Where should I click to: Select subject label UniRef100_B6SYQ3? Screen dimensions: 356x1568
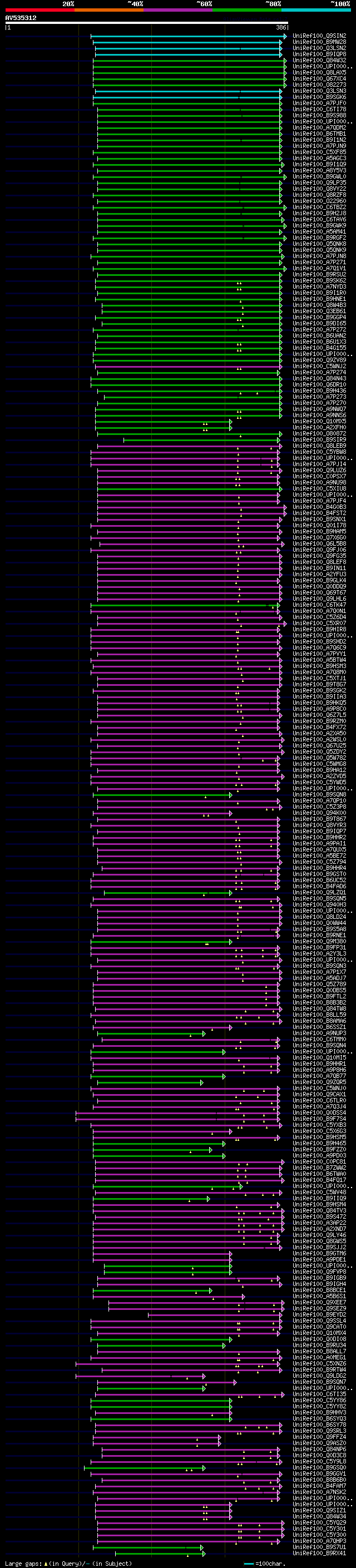(319, 1418)
